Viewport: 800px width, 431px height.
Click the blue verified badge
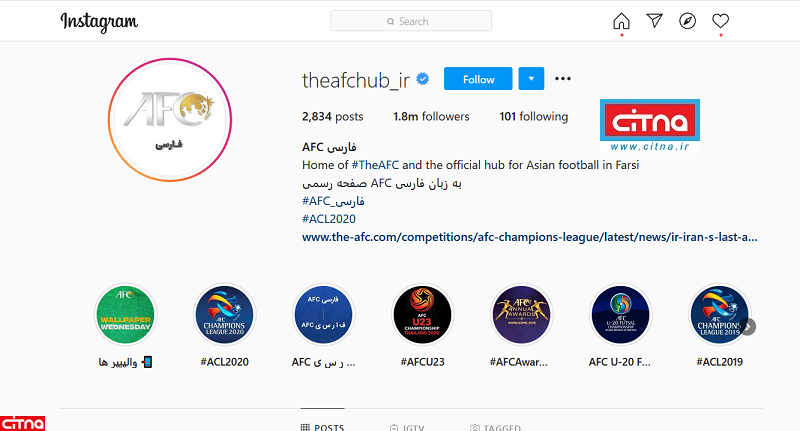click(422, 79)
